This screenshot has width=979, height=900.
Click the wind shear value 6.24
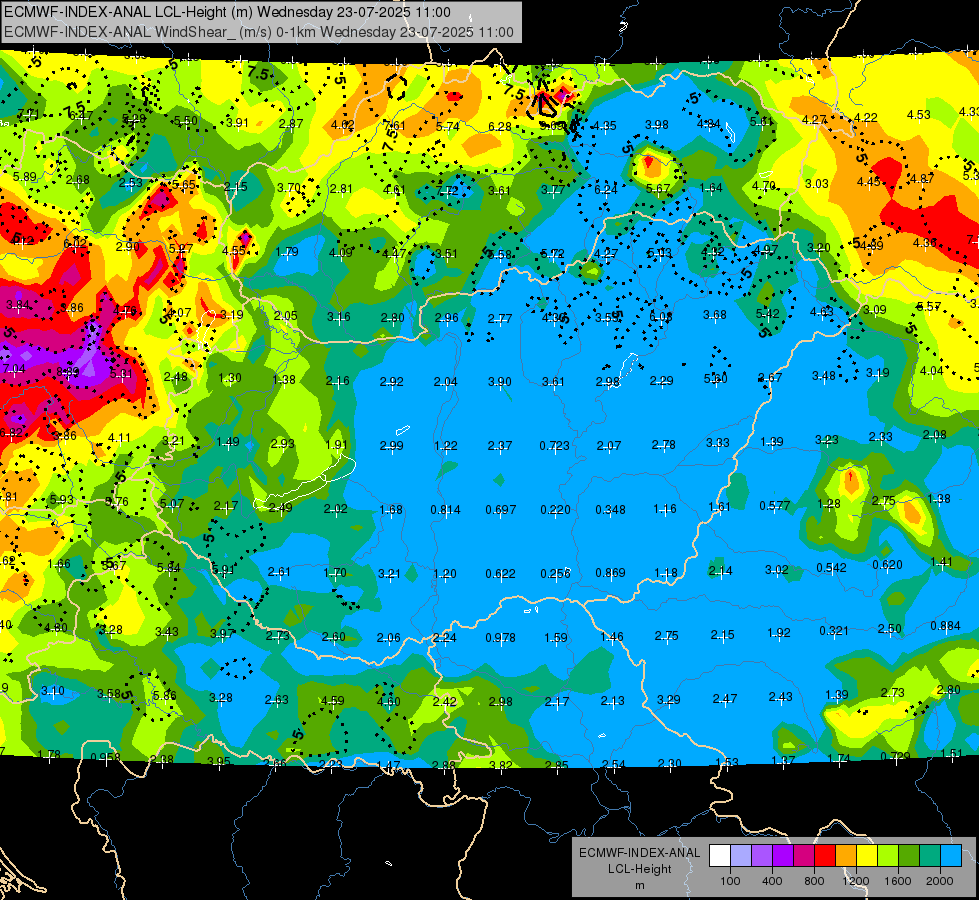(605, 190)
